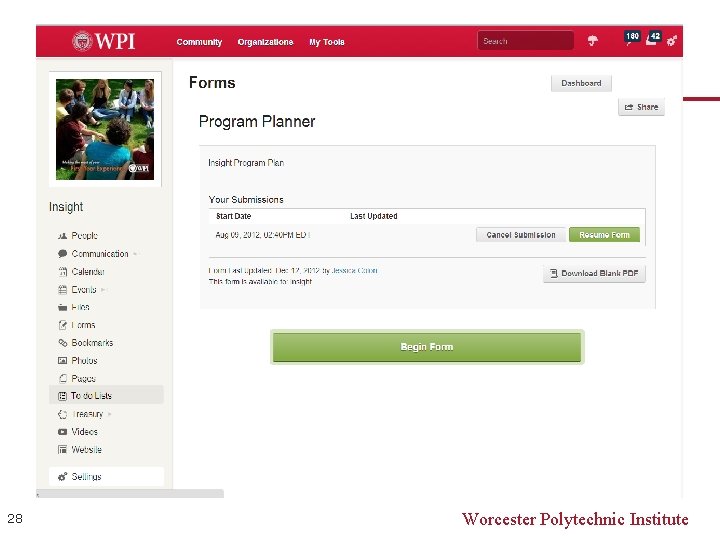Open the inbox icon showing 42

[x=653, y=38]
